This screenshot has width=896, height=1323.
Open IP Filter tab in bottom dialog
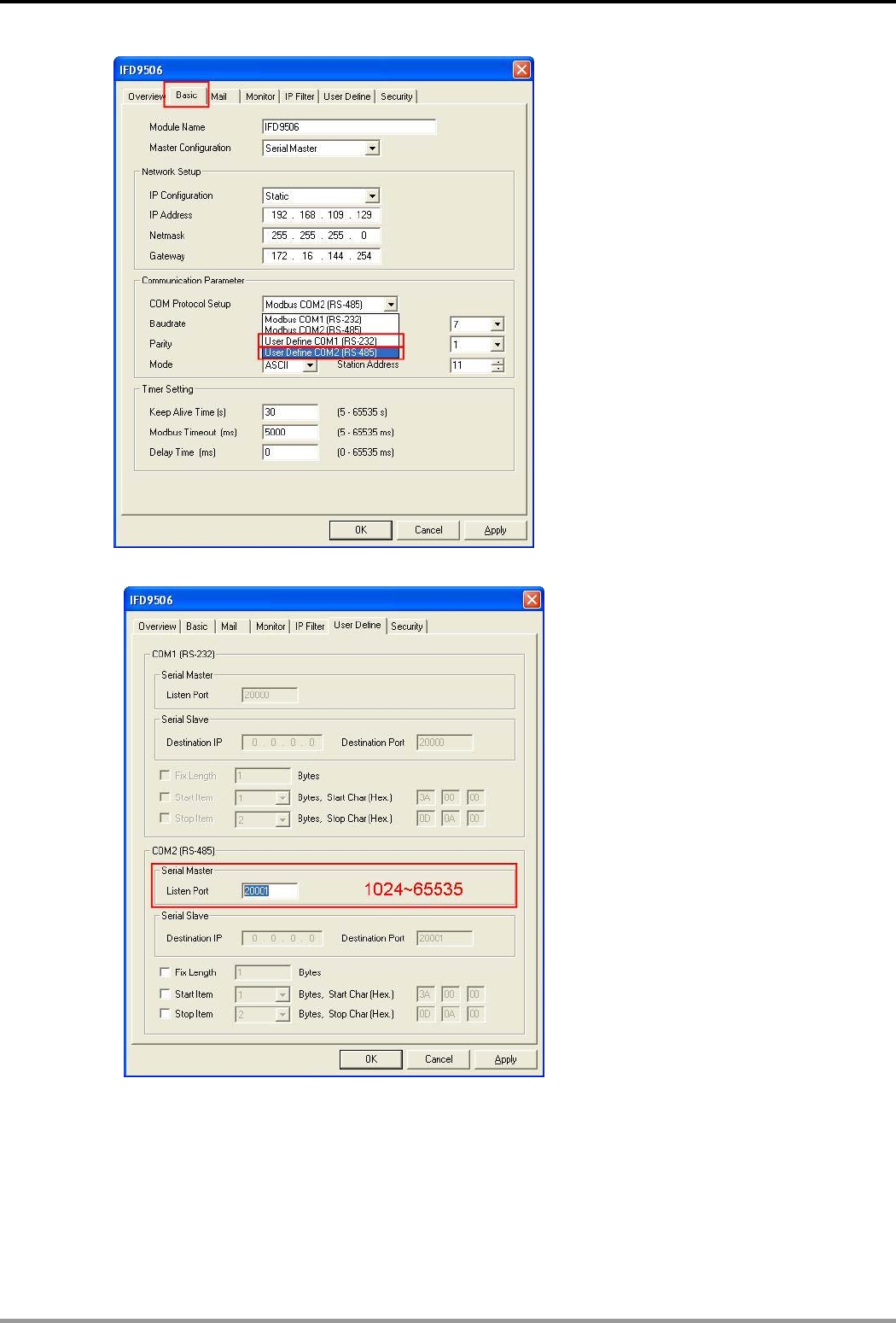(x=310, y=627)
